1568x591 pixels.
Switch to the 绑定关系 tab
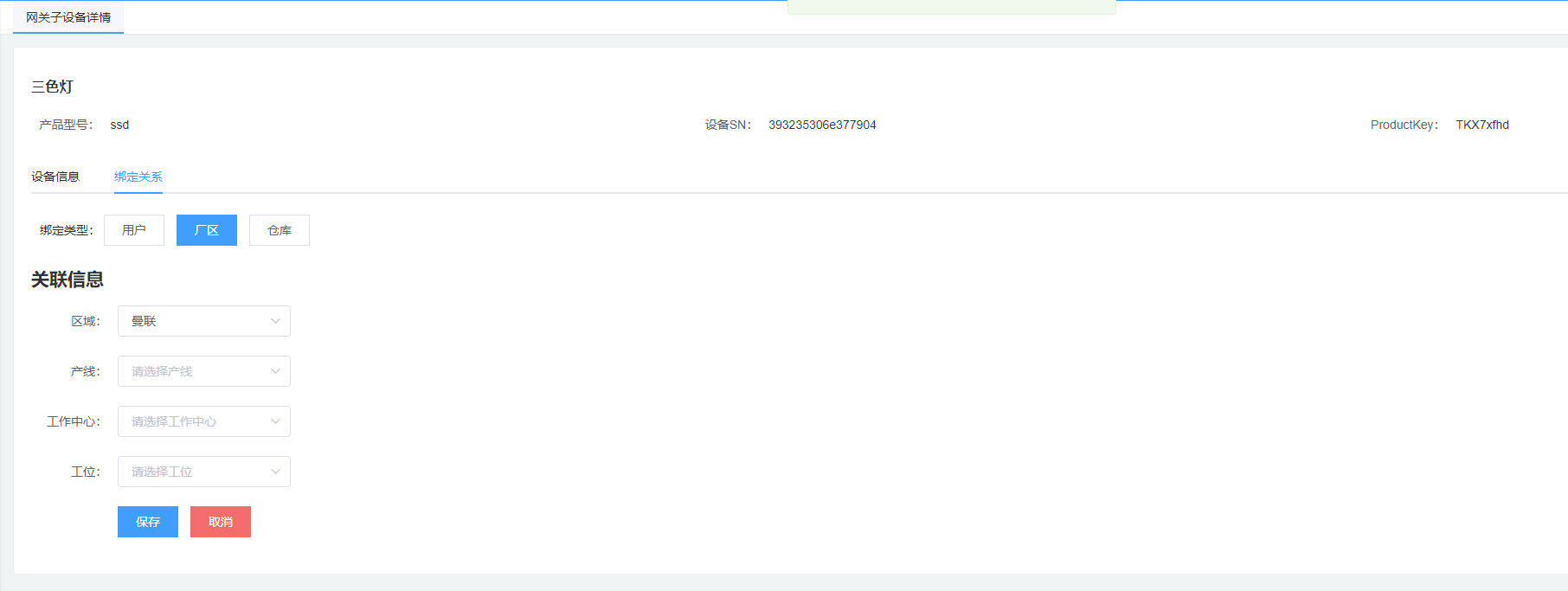138,177
